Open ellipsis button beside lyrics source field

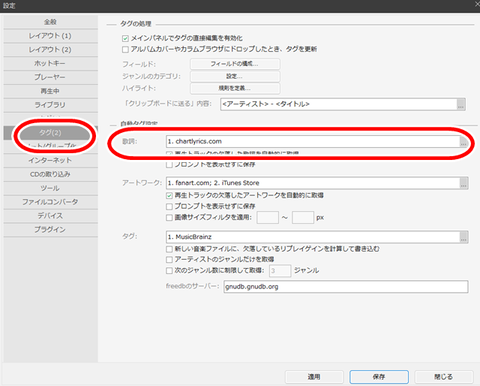464,142
